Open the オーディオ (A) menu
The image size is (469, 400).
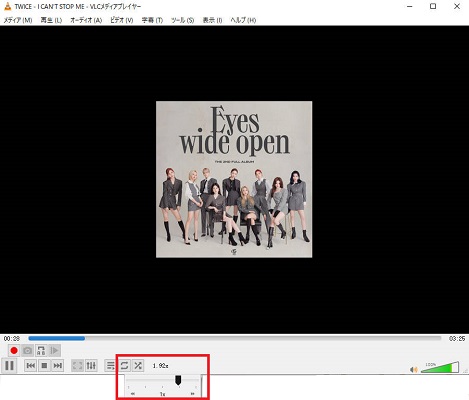[86, 20]
